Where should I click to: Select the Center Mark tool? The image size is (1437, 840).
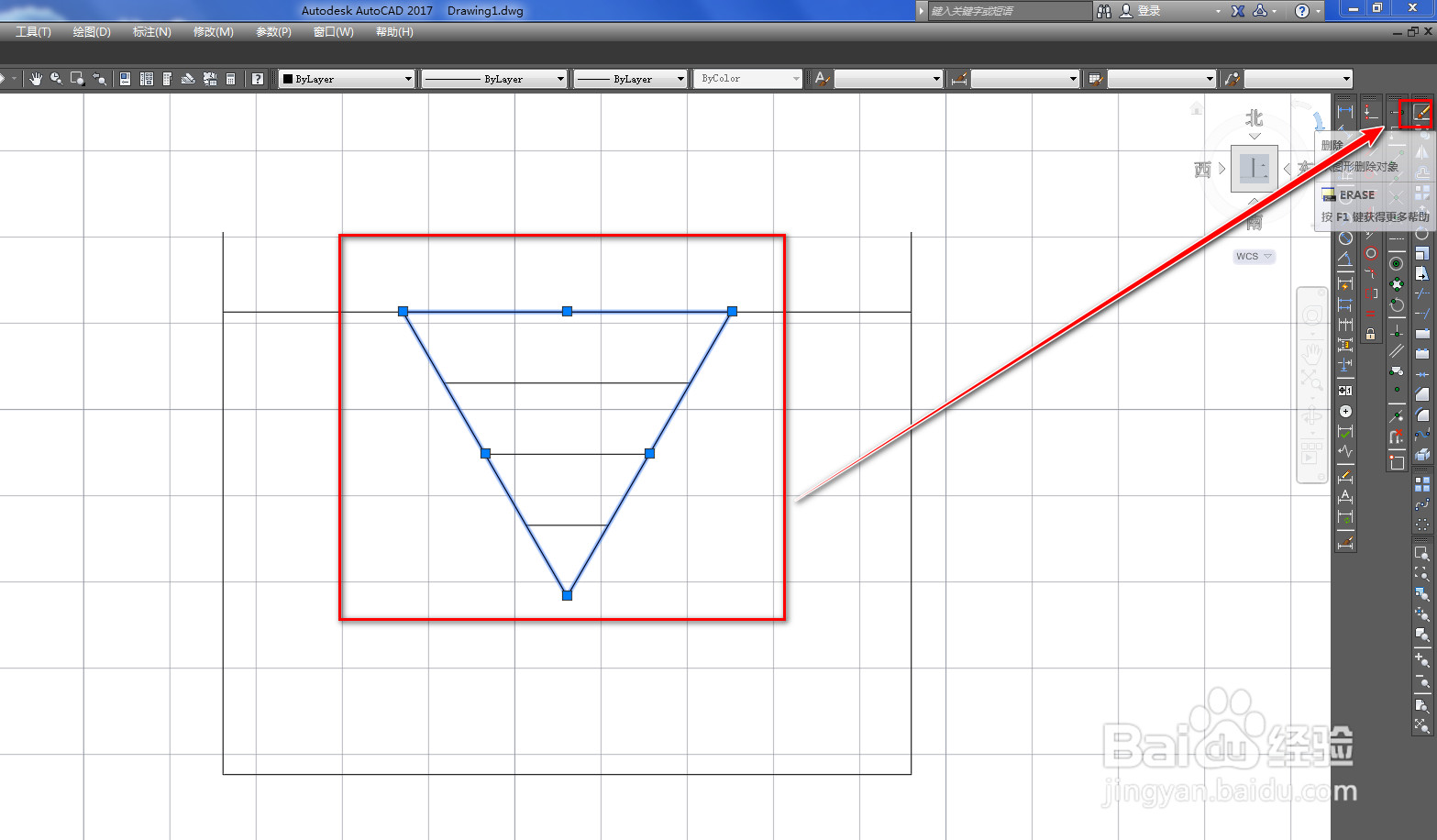(x=1345, y=412)
